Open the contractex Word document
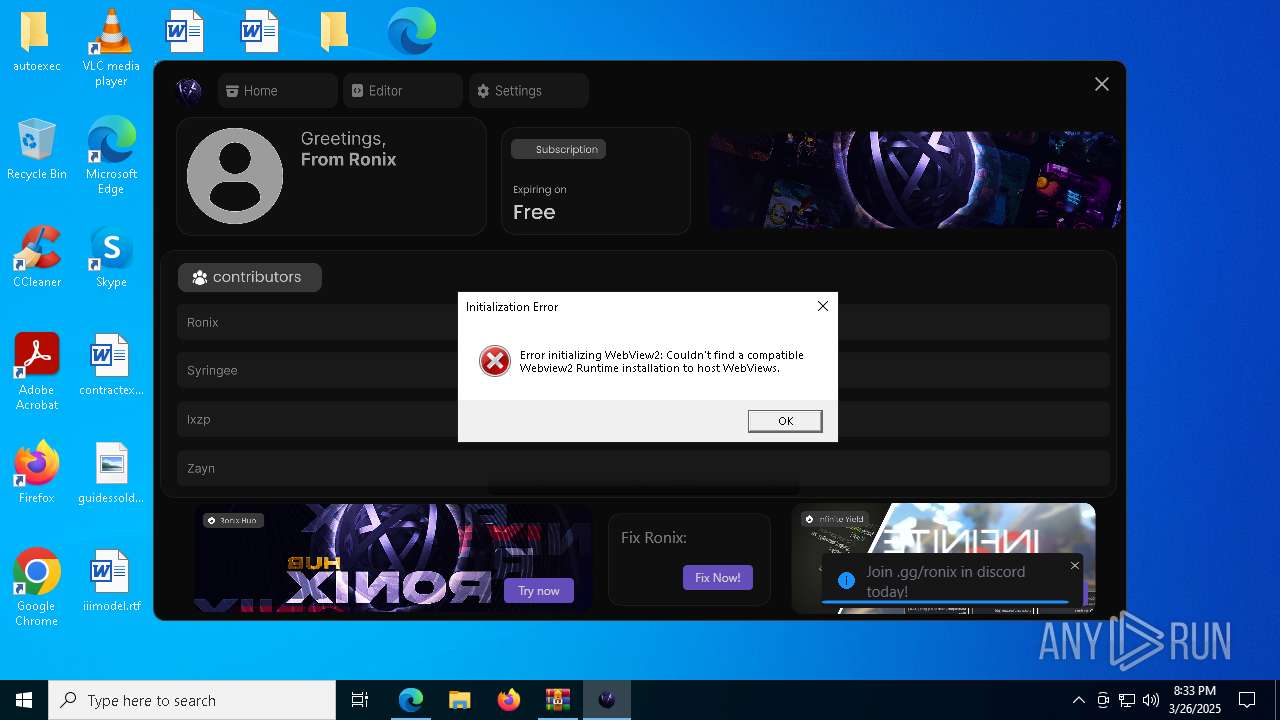 (x=111, y=365)
